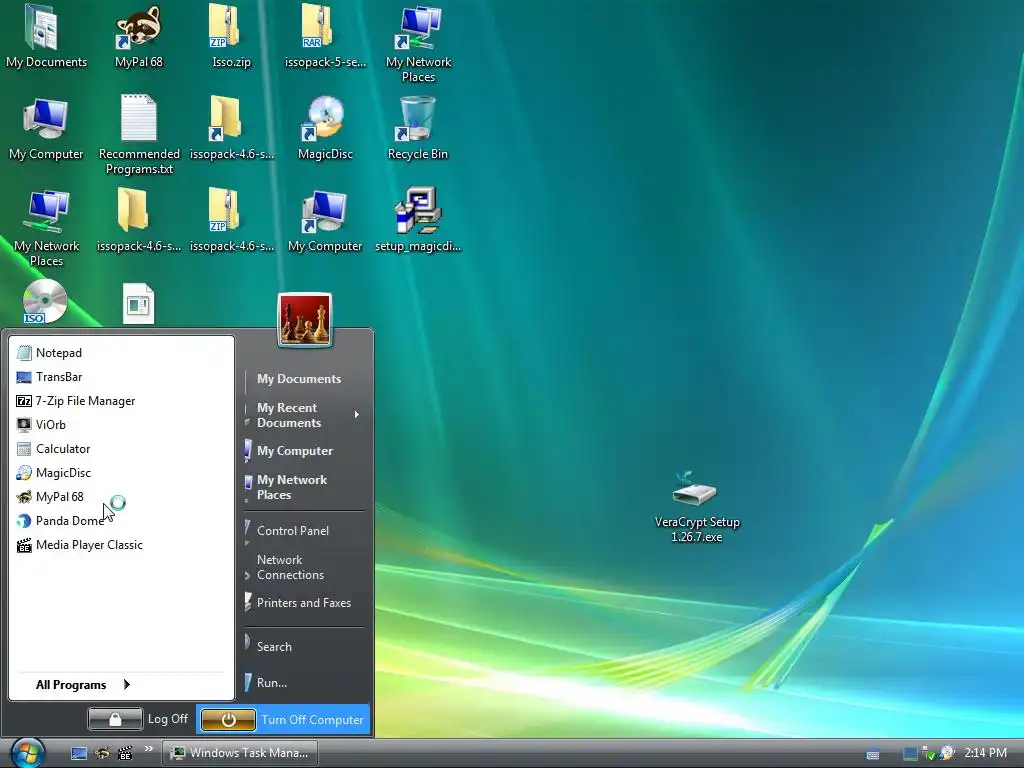Select the ISO disc image desktop icon
Viewport: 1024px width, 768px height.
point(44,302)
